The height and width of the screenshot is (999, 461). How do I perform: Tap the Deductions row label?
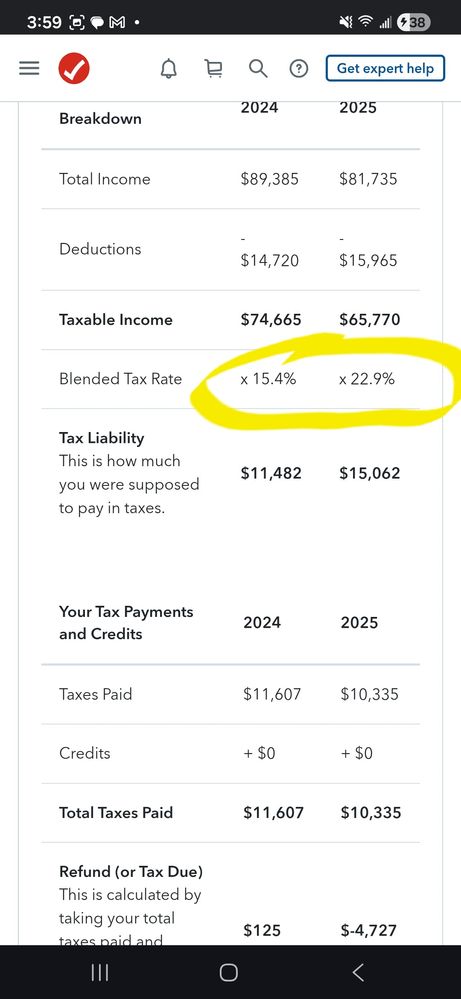coord(100,249)
